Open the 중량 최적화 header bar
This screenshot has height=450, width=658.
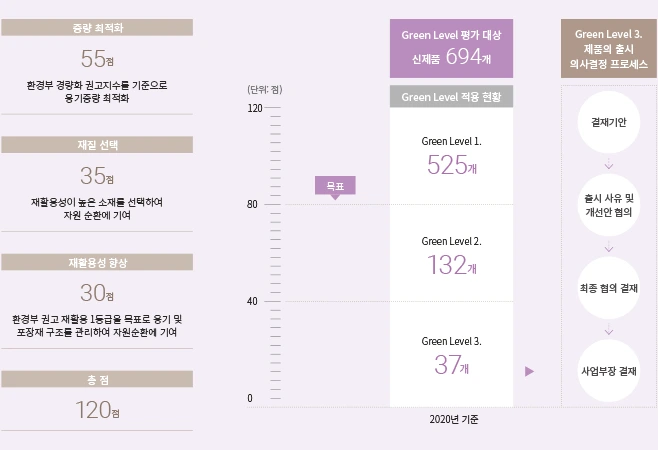pos(97,28)
